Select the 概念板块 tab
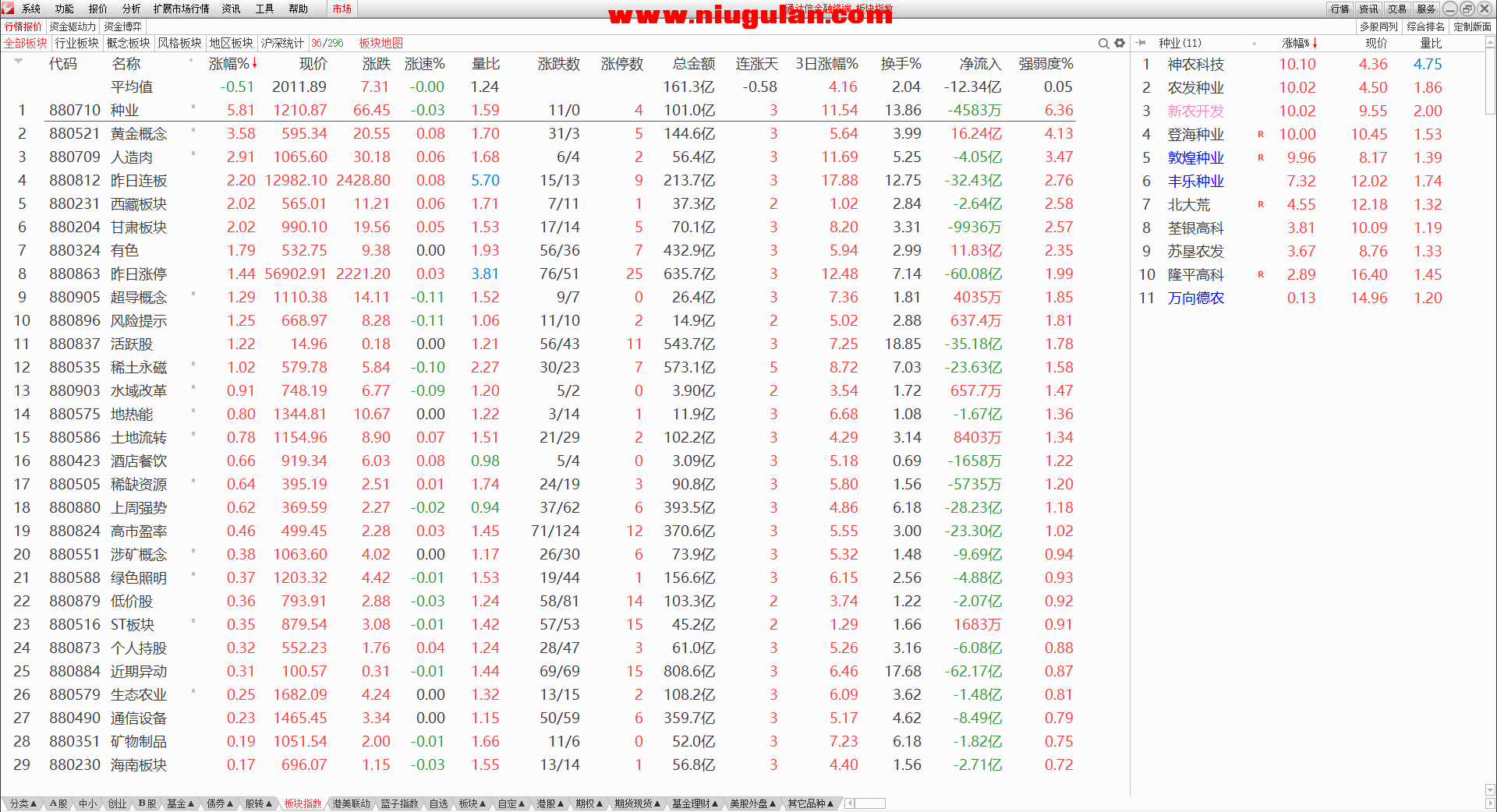The width and height of the screenshot is (1497, 812). (x=129, y=43)
